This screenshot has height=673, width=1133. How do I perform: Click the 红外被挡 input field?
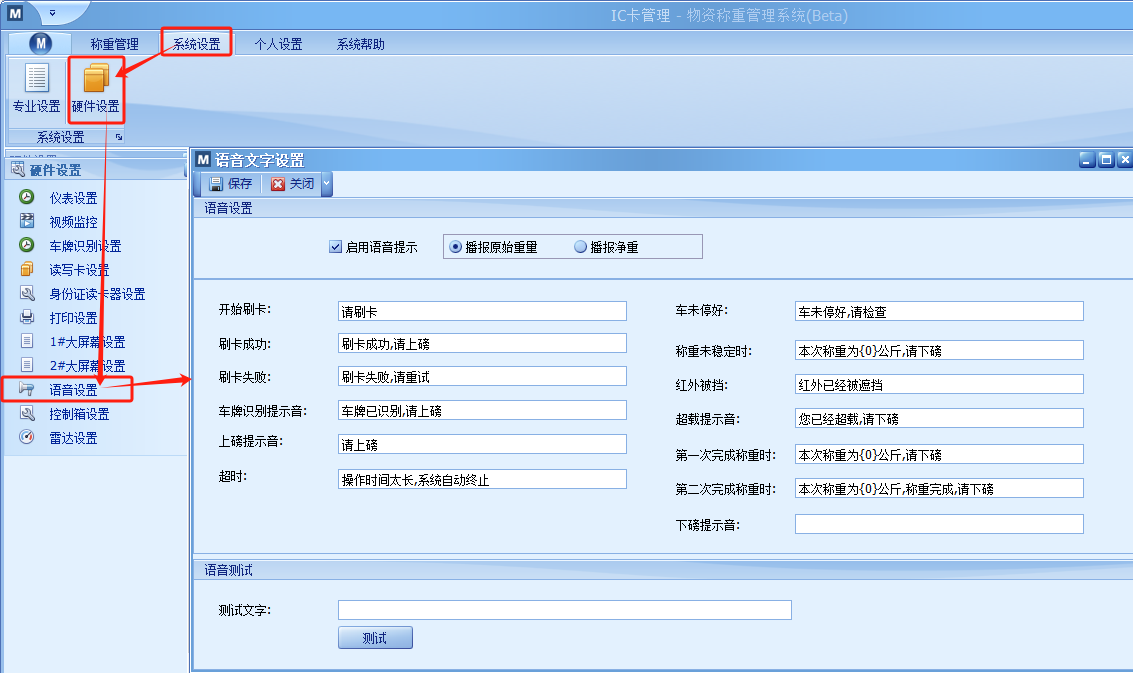[x=939, y=385]
